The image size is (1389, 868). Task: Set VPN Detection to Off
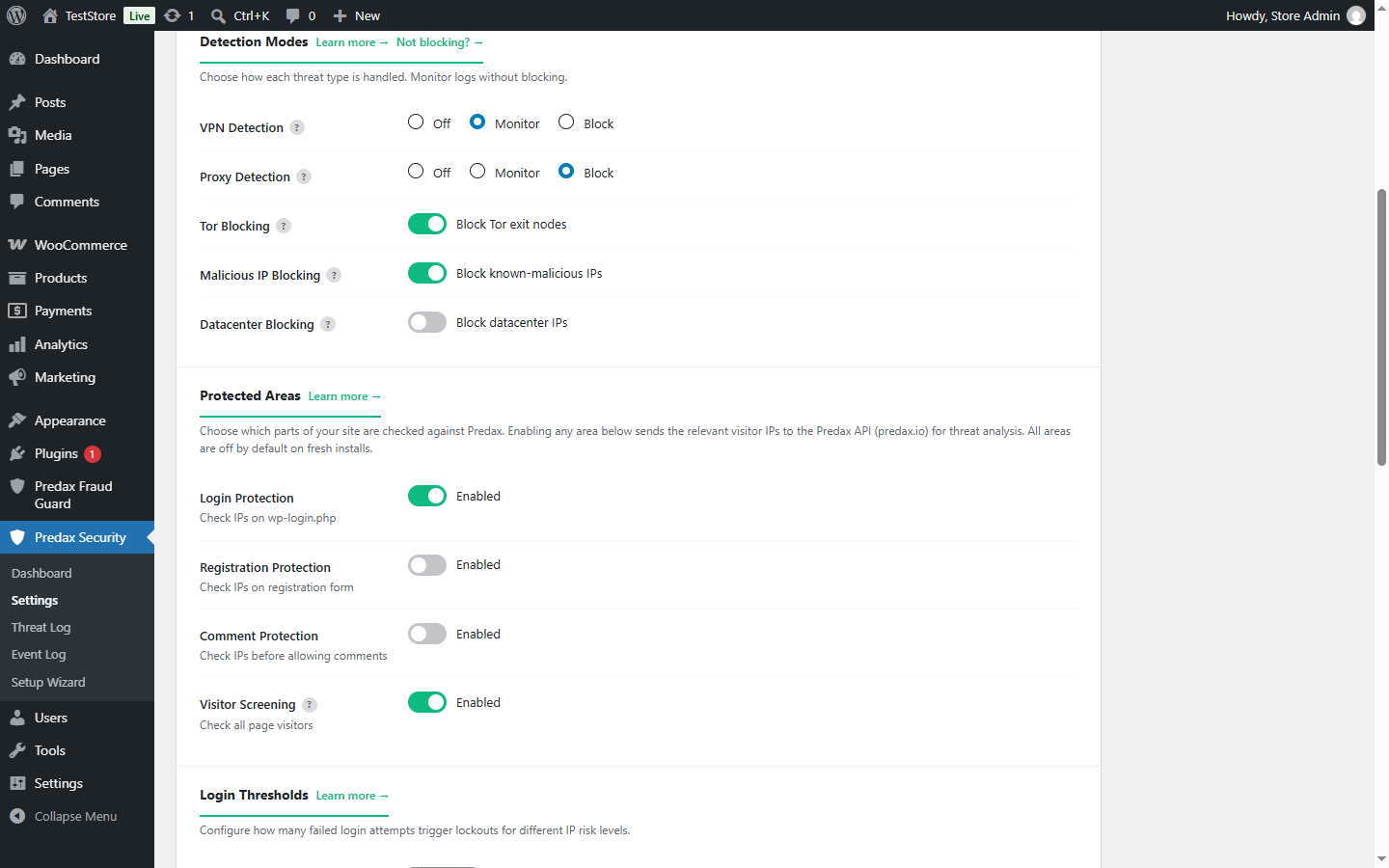coord(416,122)
